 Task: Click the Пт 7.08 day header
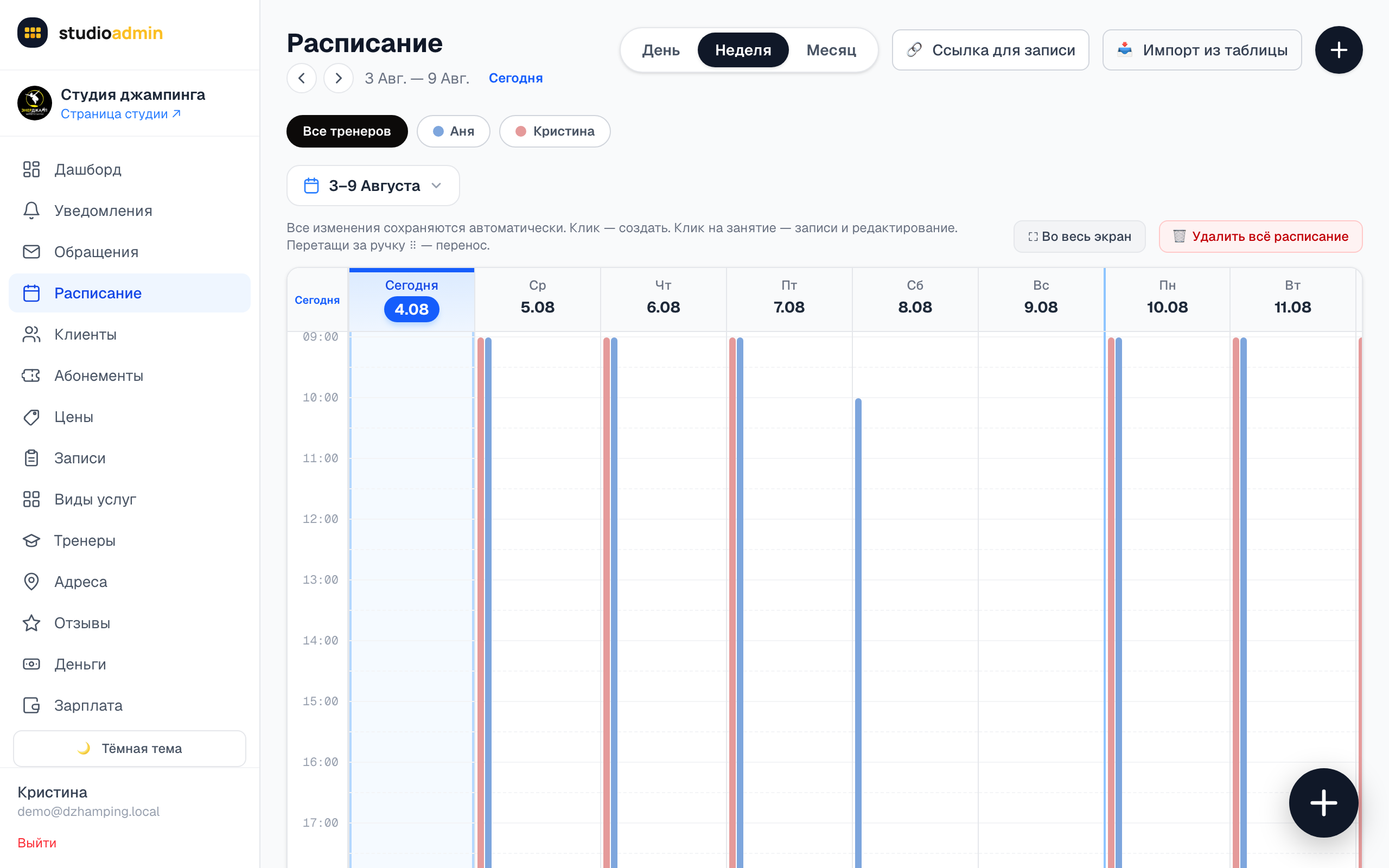tap(789, 299)
